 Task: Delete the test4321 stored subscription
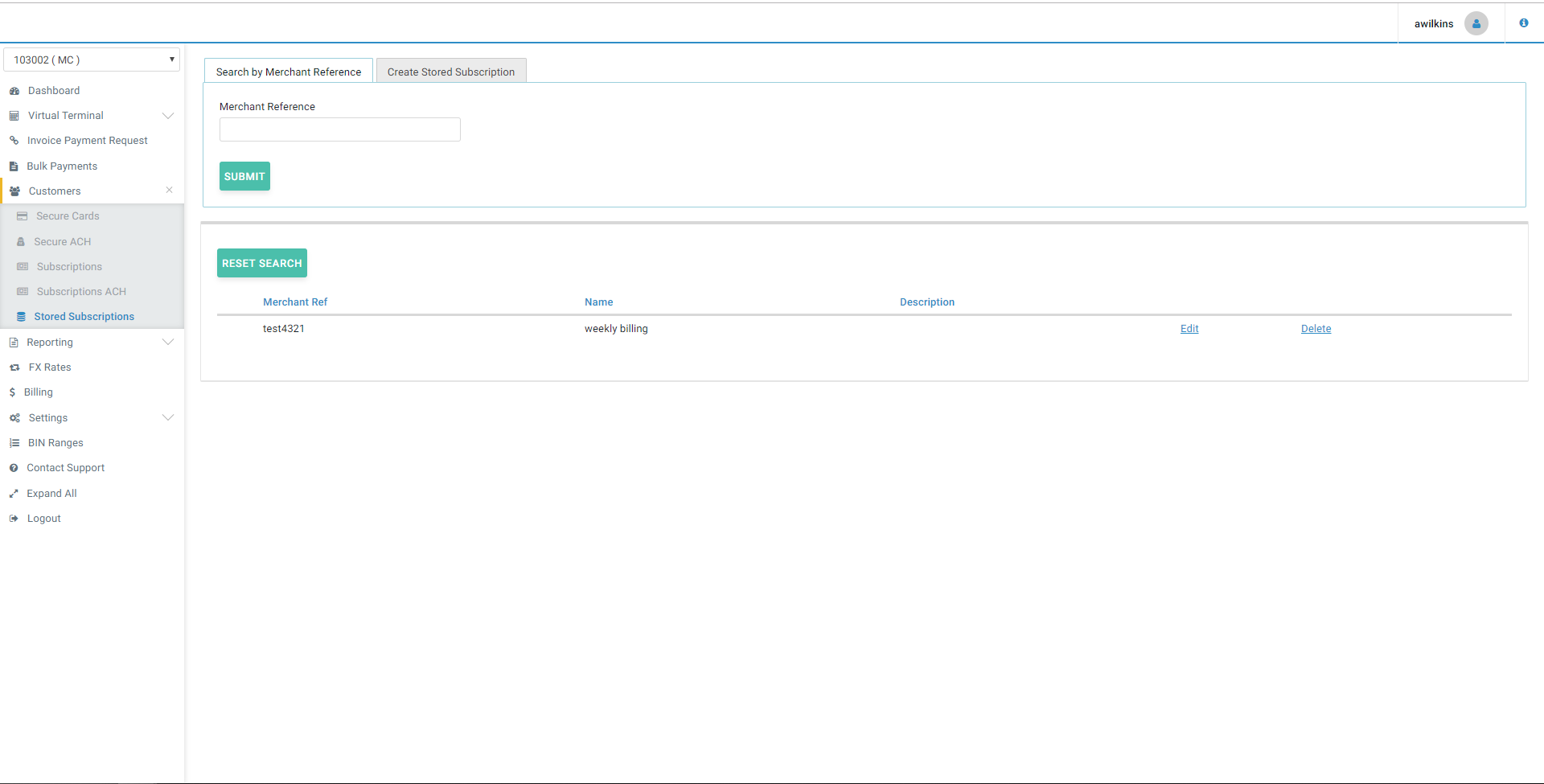(x=1316, y=329)
